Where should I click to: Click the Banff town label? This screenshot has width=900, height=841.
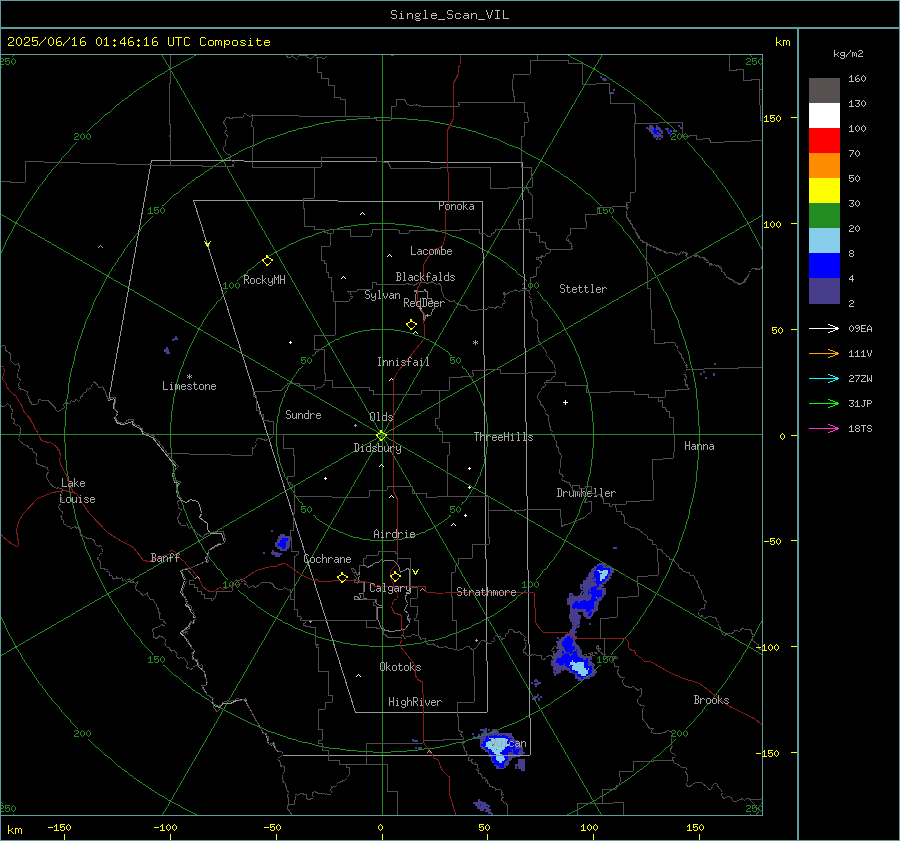point(165,557)
